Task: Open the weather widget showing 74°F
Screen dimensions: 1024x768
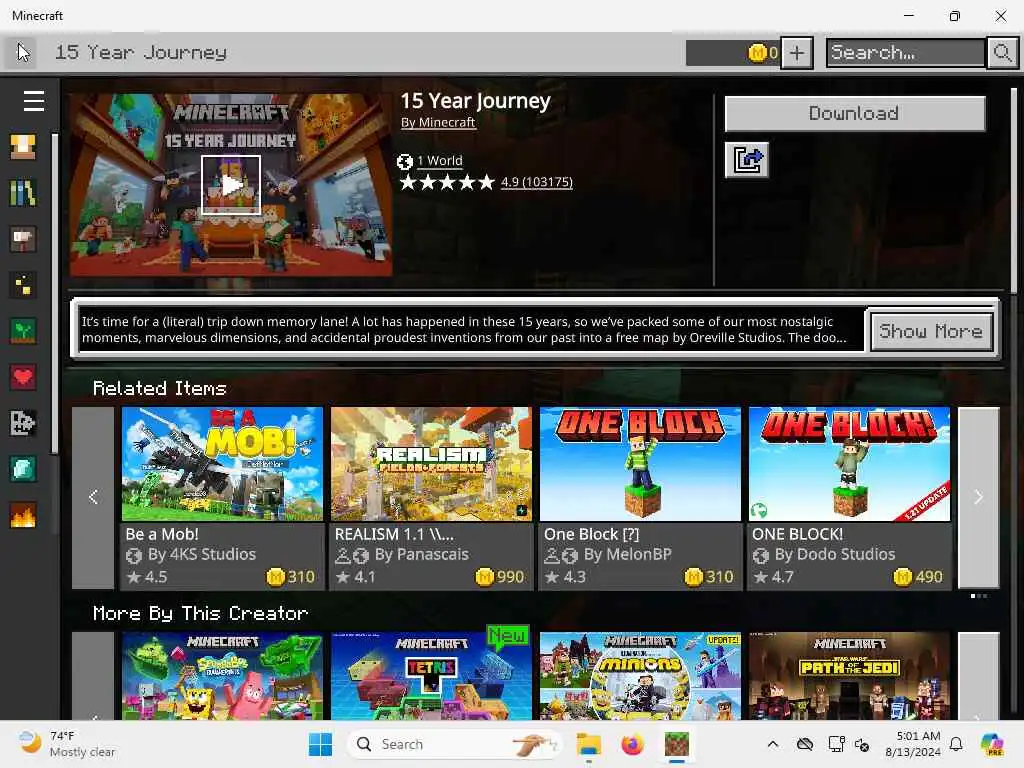Action: [x=67, y=744]
